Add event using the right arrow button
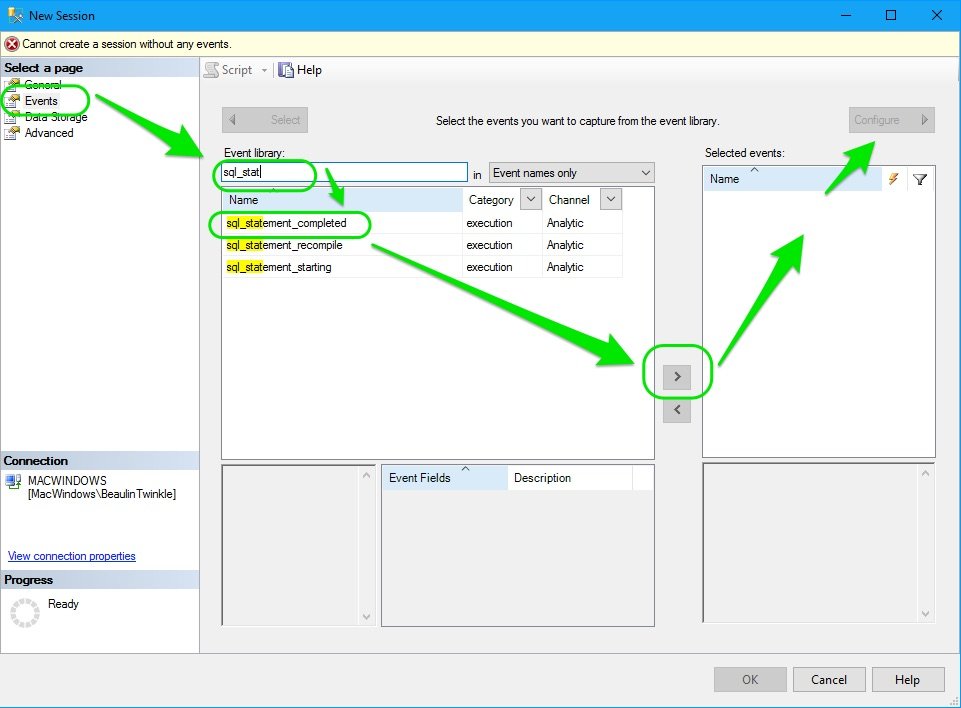The image size is (961, 708). 678,375
